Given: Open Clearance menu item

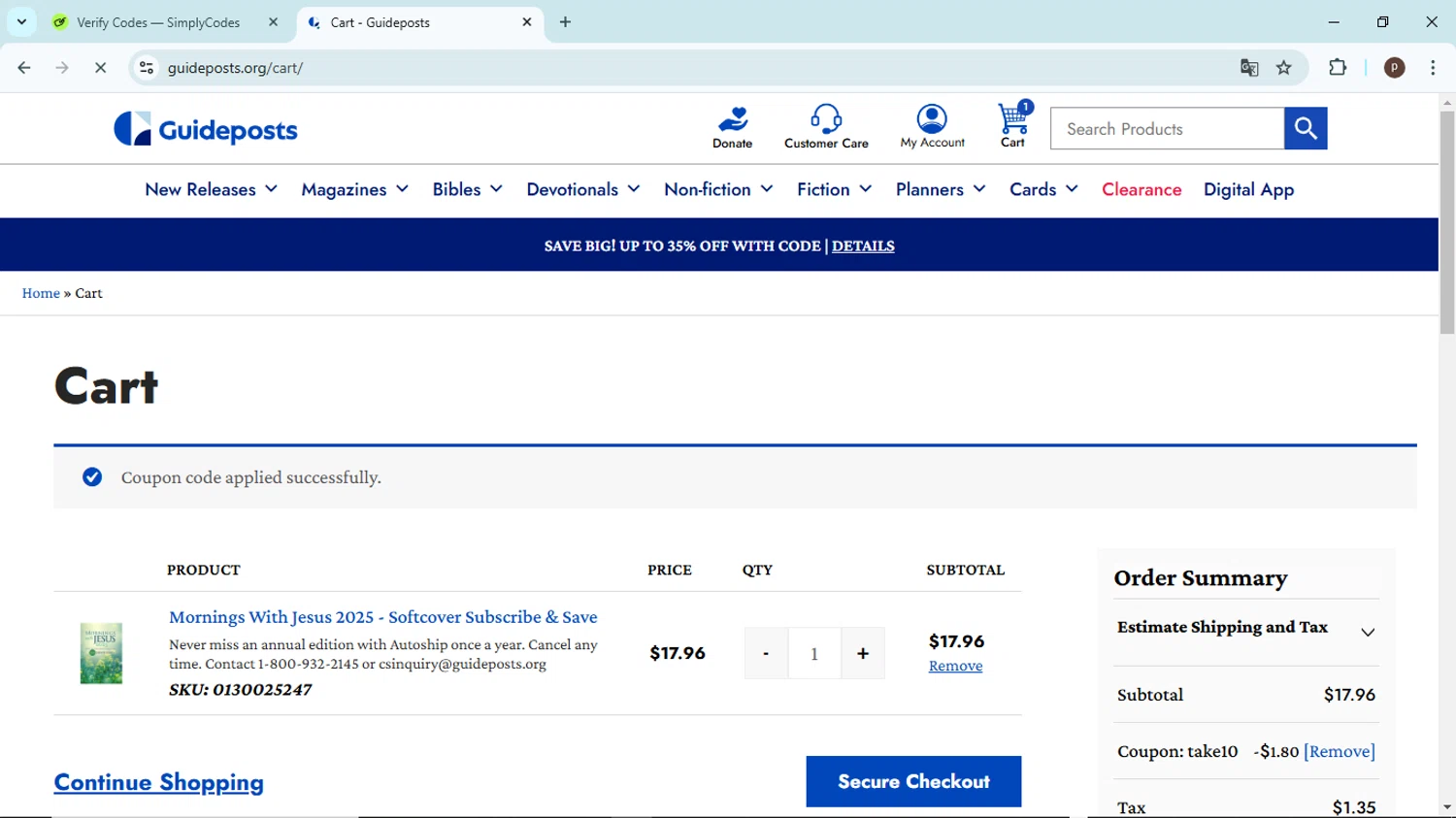Looking at the screenshot, I should click(1142, 190).
